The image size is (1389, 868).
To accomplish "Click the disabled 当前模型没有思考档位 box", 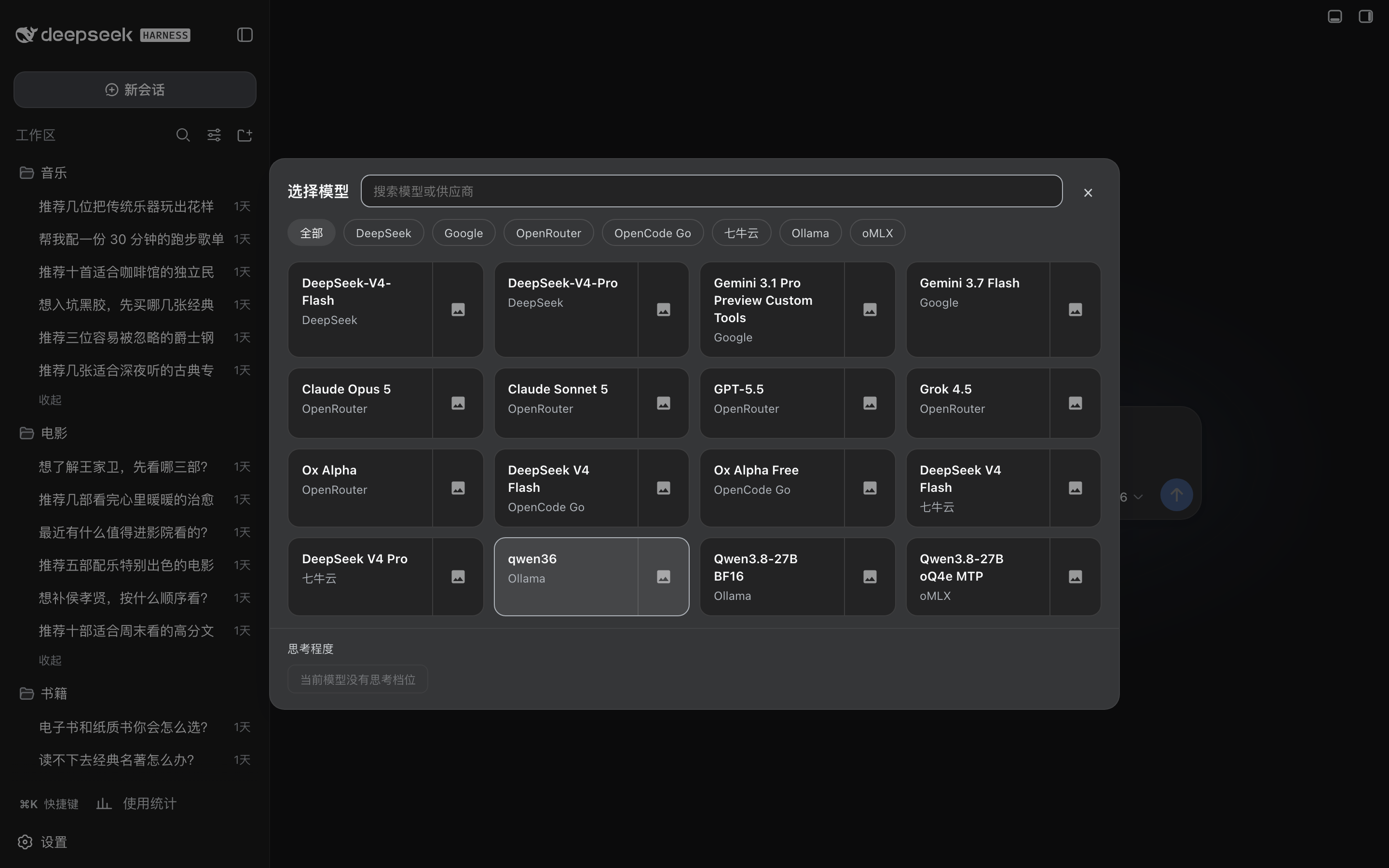I will point(357,679).
